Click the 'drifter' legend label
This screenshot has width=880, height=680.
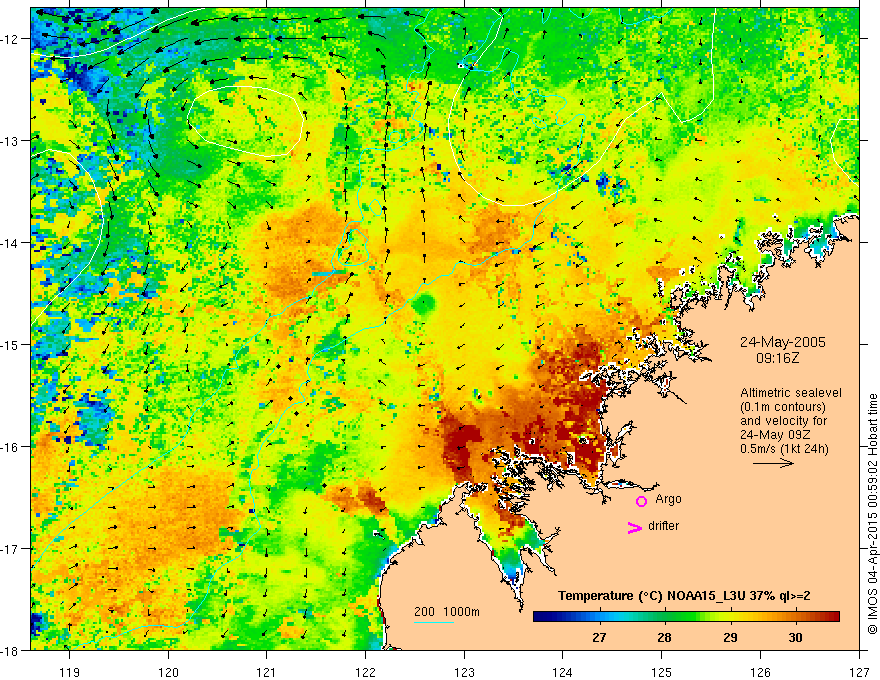click(x=663, y=526)
